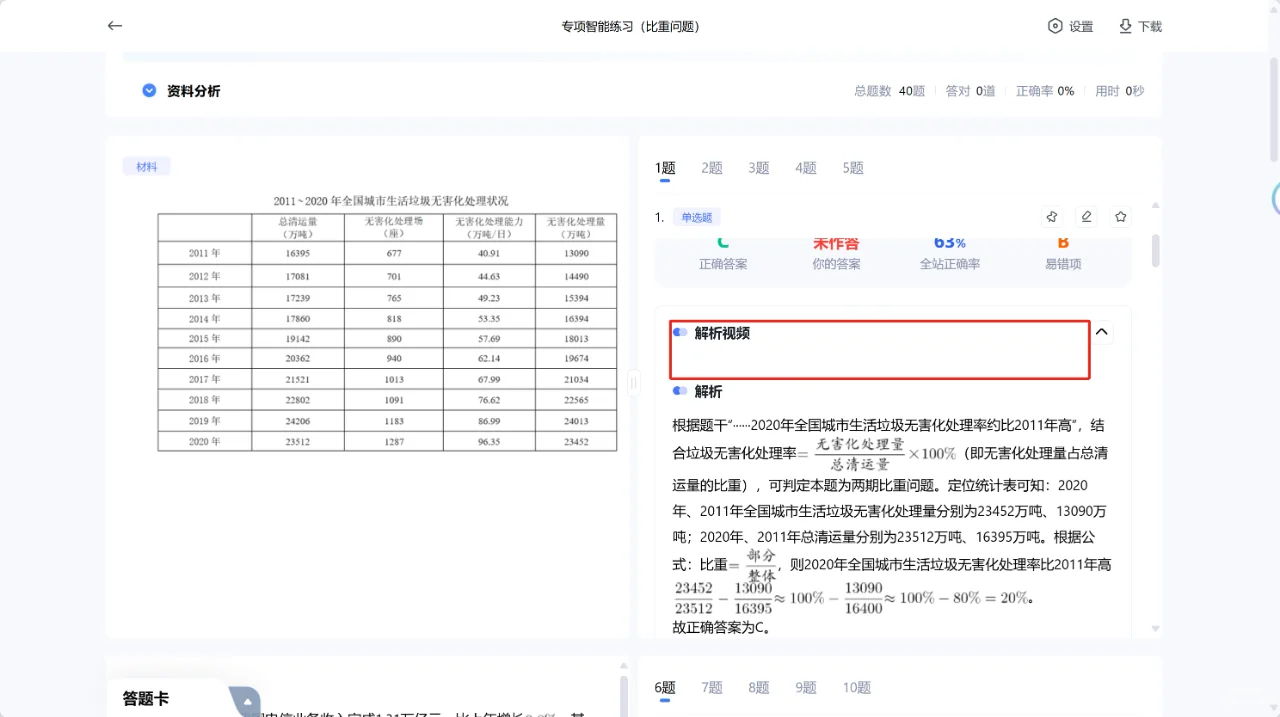
Task: Open the note/edit tool for question 1
Action: [1086, 216]
